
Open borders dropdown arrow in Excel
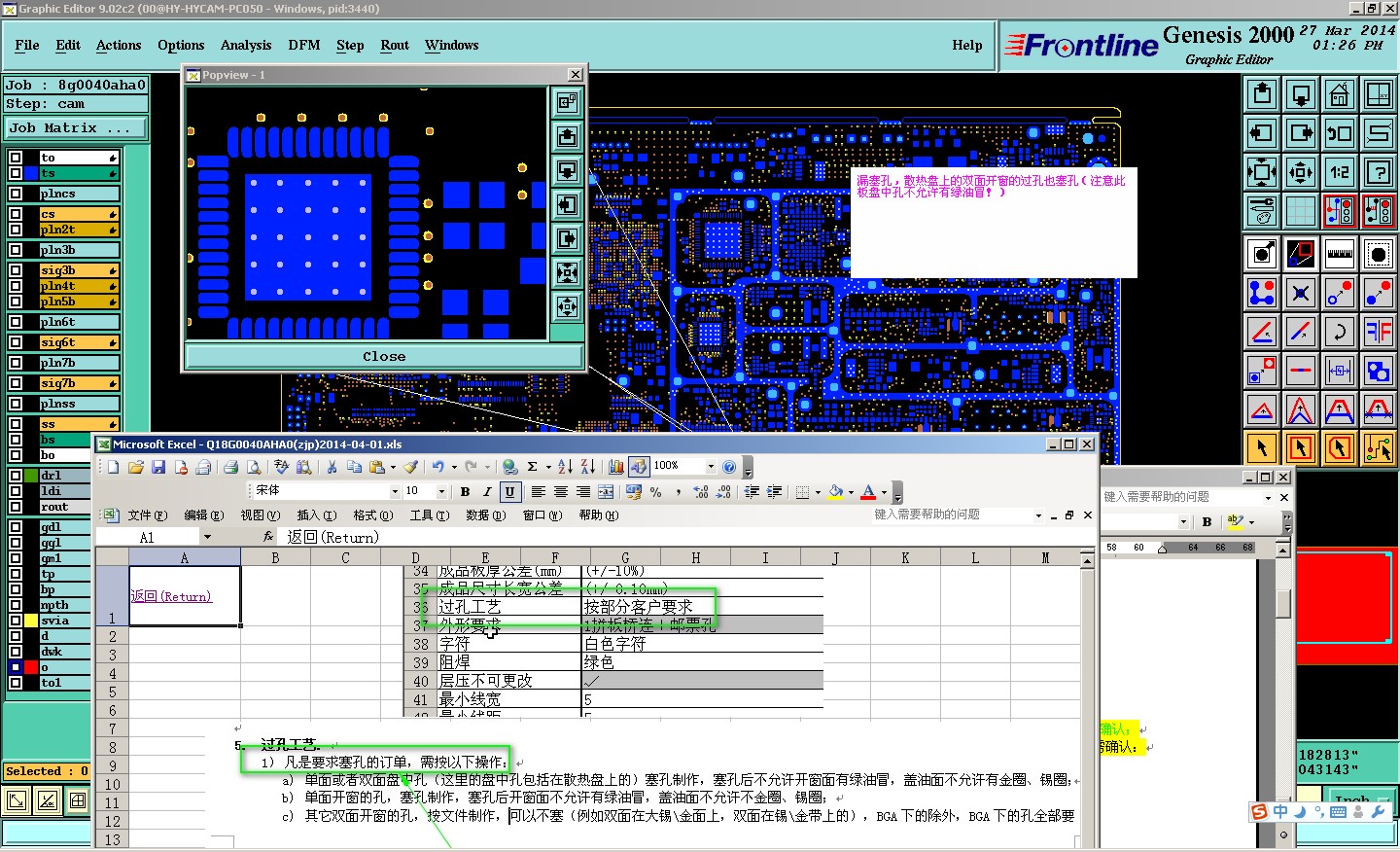[x=818, y=492]
